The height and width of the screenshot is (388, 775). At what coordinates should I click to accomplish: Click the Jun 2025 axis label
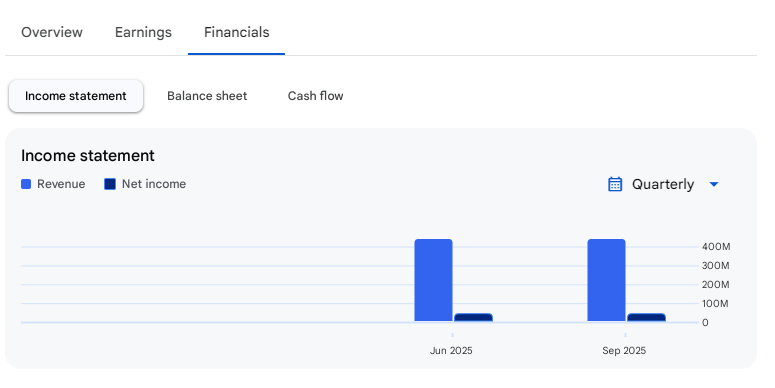(x=451, y=350)
